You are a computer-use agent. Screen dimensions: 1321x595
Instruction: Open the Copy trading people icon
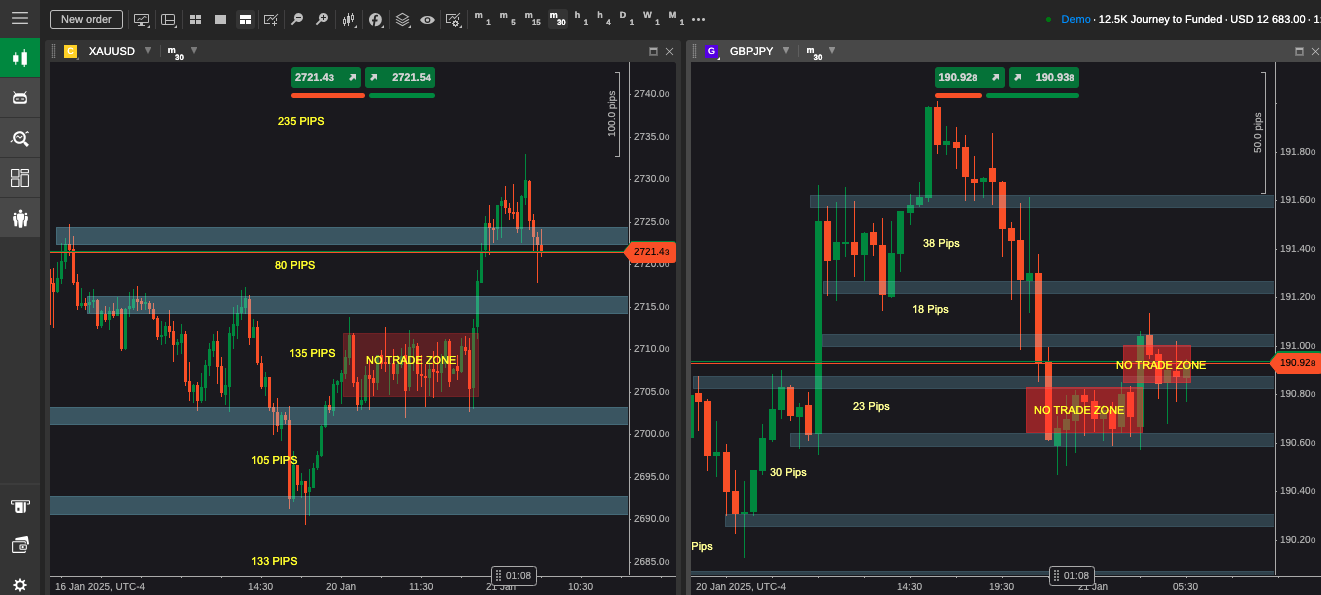(x=20, y=218)
